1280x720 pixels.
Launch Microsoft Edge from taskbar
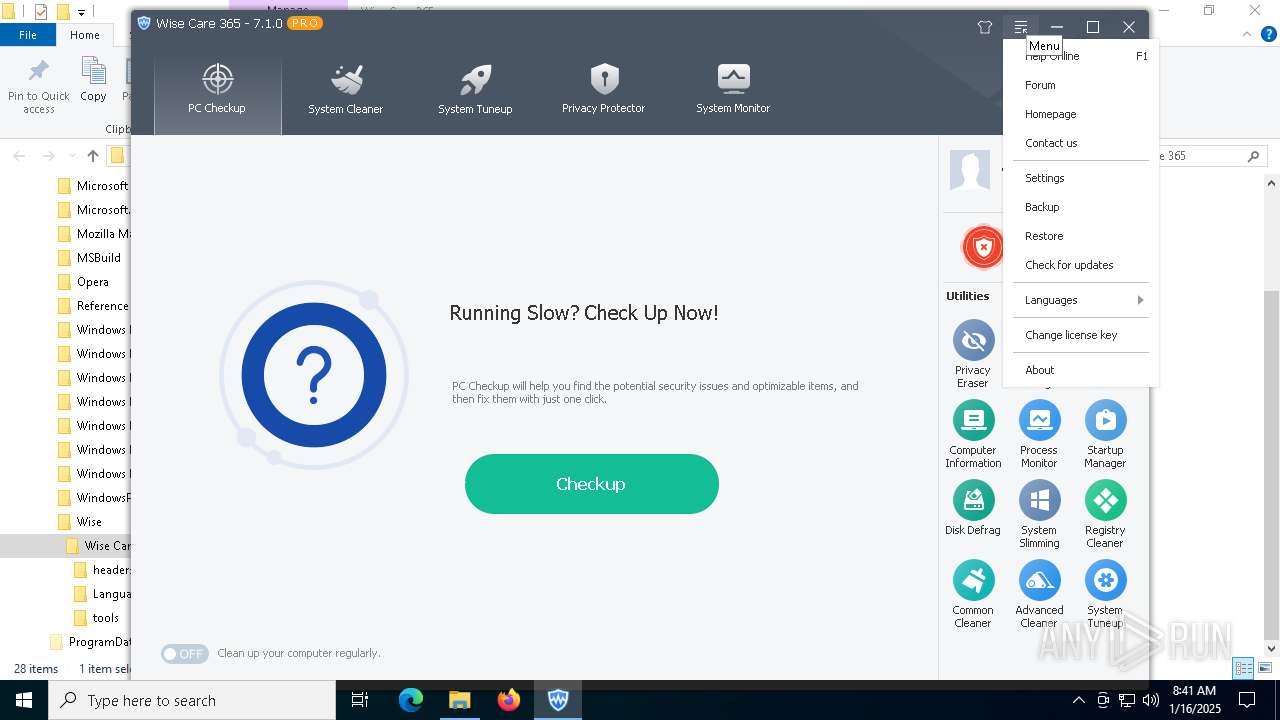click(411, 700)
